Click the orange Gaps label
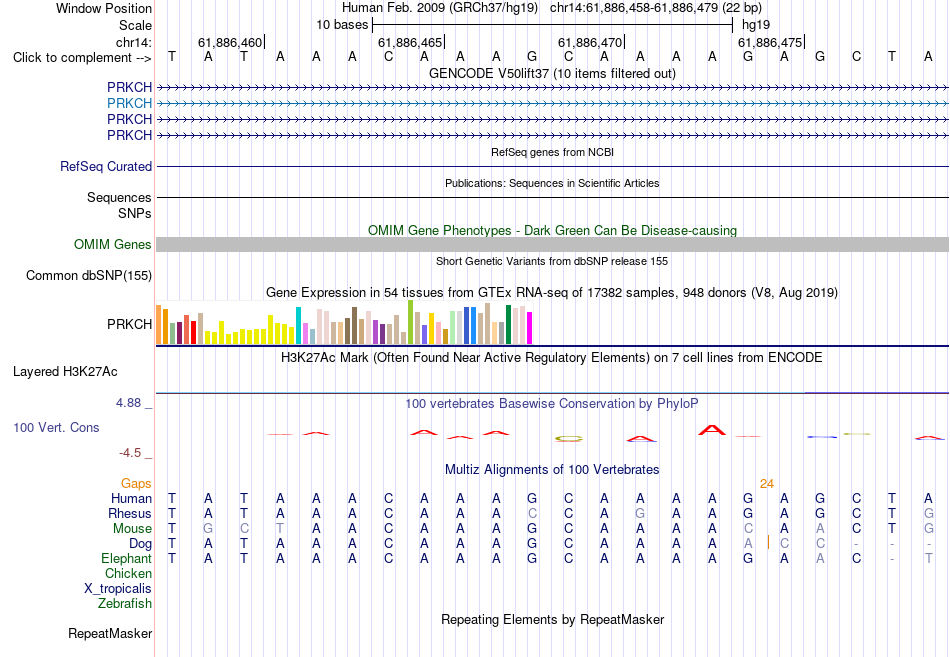 point(136,484)
